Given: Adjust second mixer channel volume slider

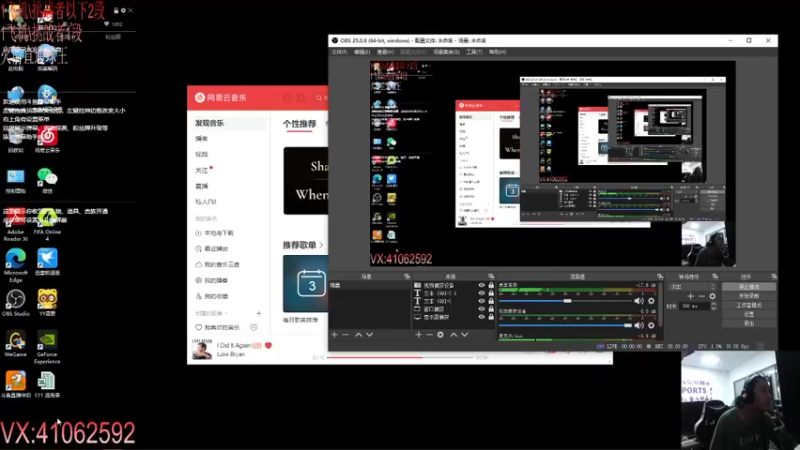Looking at the screenshot, I should pos(565,325).
